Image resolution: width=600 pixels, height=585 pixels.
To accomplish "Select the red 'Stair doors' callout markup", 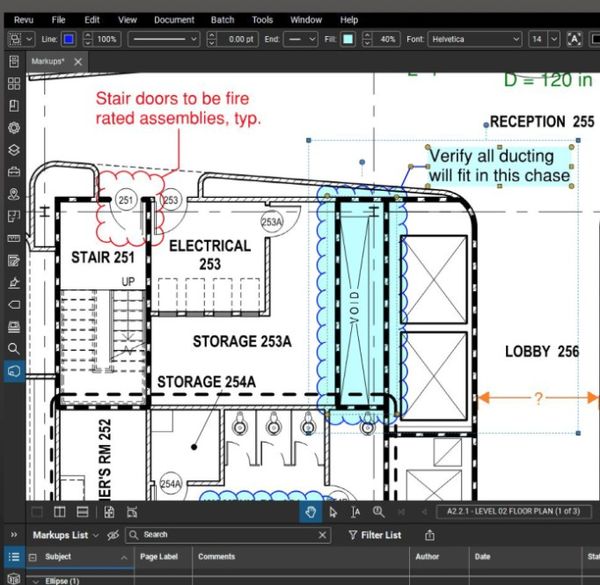I will (178, 108).
